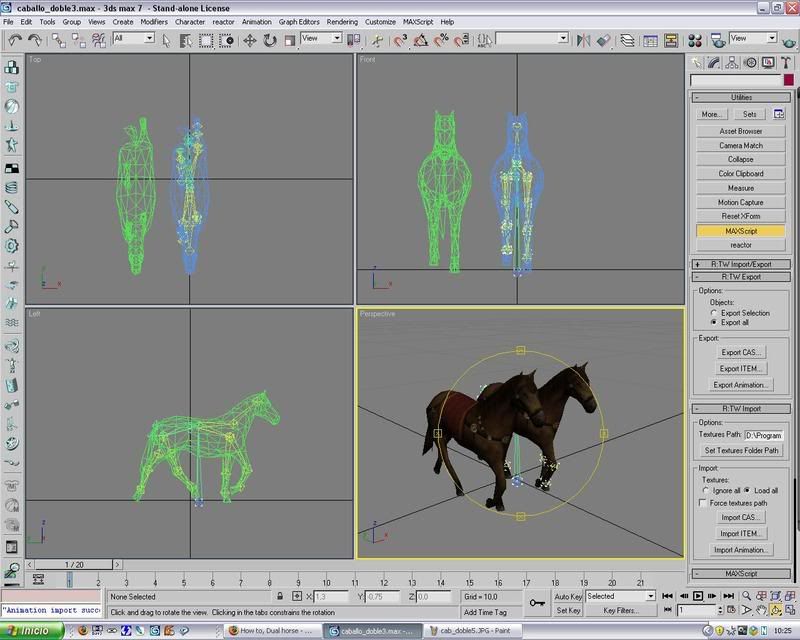
Task: Toggle the Percent Snap icon
Action: pyautogui.click(x=441, y=40)
